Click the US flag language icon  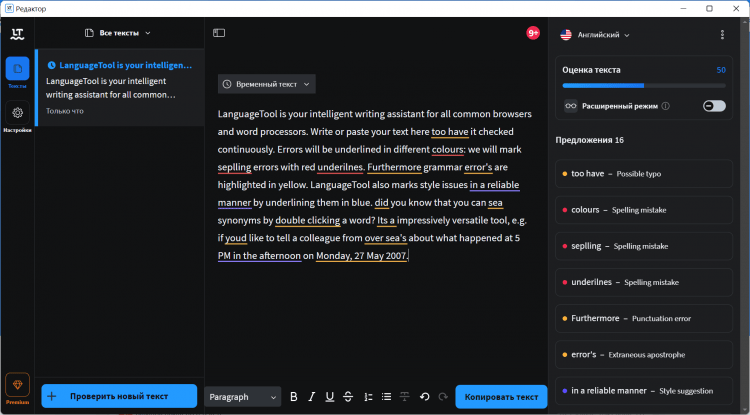(x=566, y=35)
